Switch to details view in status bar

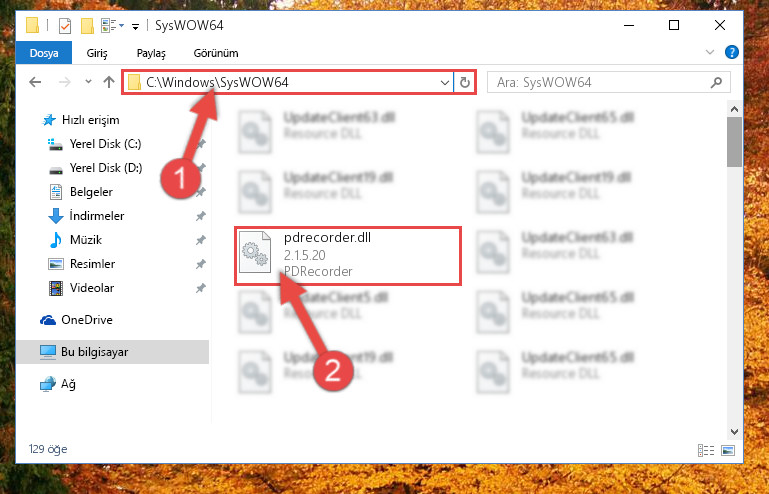(x=706, y=450)
